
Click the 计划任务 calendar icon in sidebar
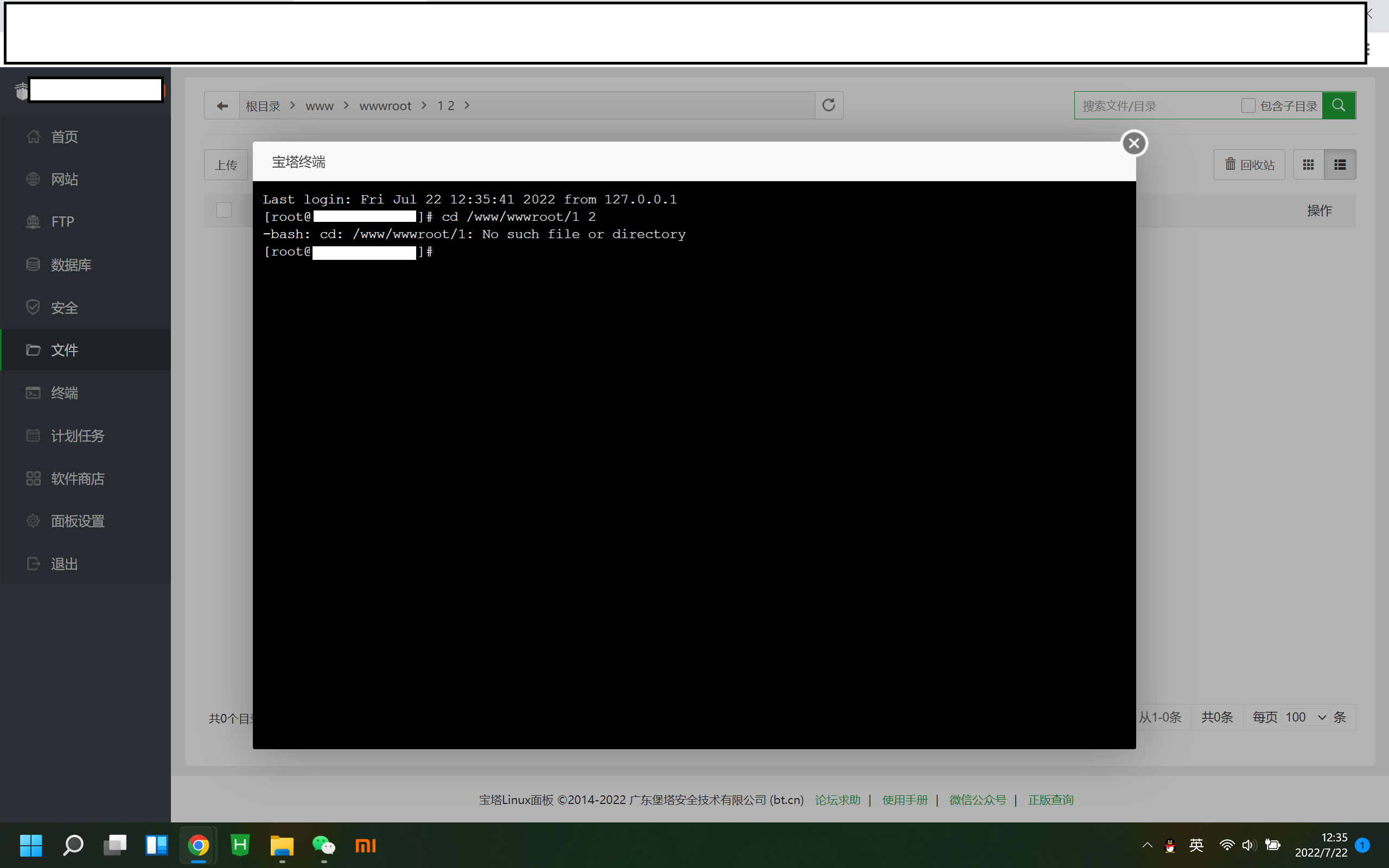(33, 436)
